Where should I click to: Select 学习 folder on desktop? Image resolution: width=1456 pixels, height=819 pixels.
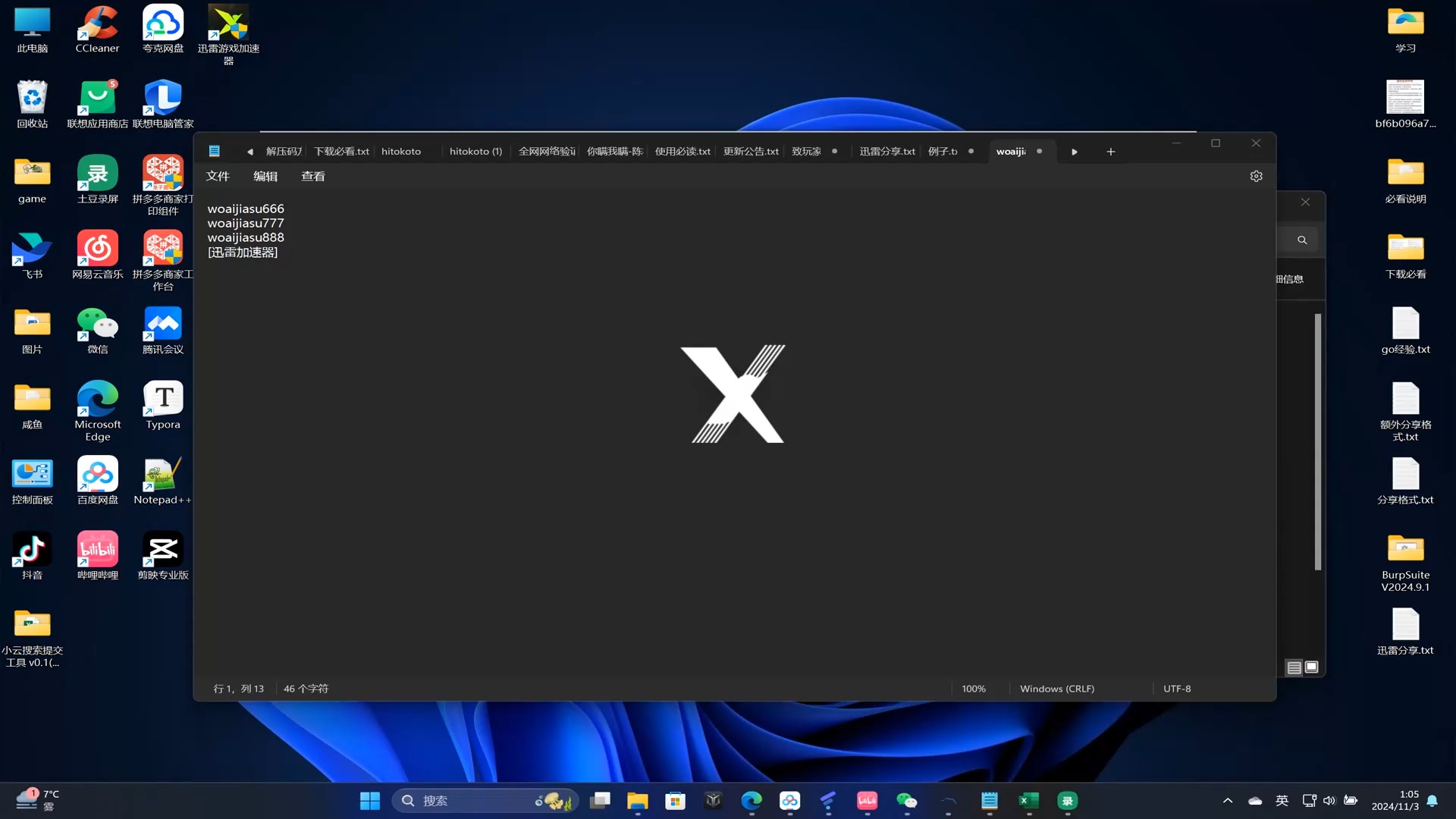[1405, 30]
